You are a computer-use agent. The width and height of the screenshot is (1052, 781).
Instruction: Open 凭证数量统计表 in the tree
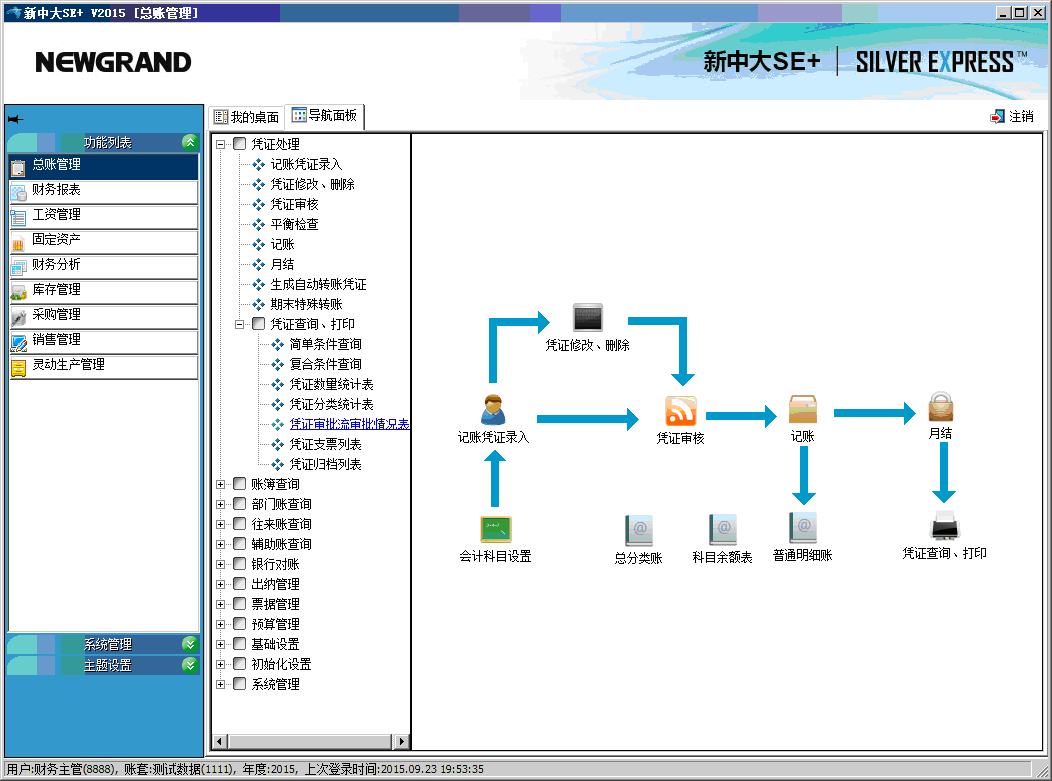click(331, 384)
